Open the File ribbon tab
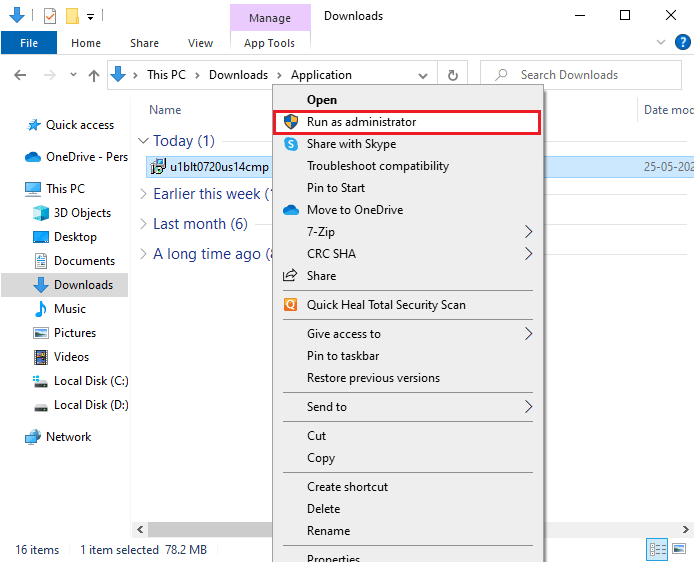Screen dimensions: 695x562 pos(29,43)
